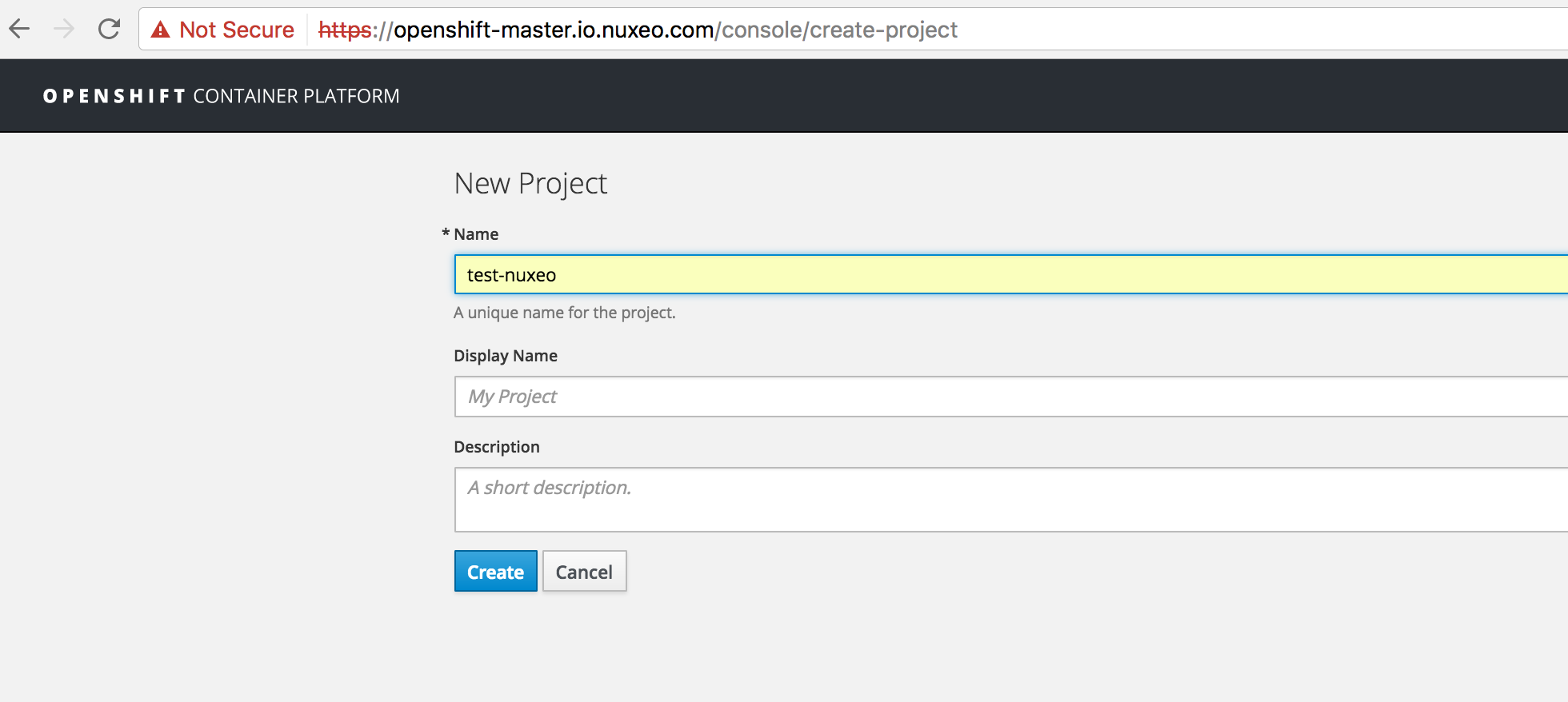Viewport: 1568px width, 702px height.
Task: Open the OpenShift Container Platform logo link
Action: coord(221,96)
